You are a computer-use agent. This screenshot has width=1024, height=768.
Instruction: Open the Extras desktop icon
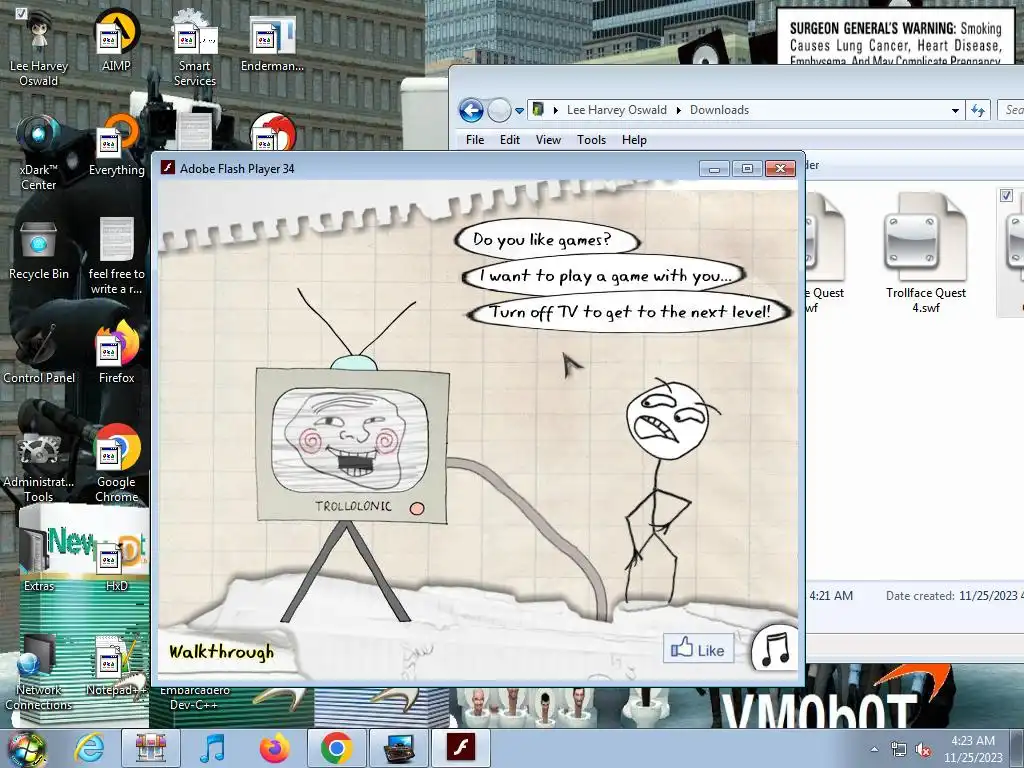(39, 560)
